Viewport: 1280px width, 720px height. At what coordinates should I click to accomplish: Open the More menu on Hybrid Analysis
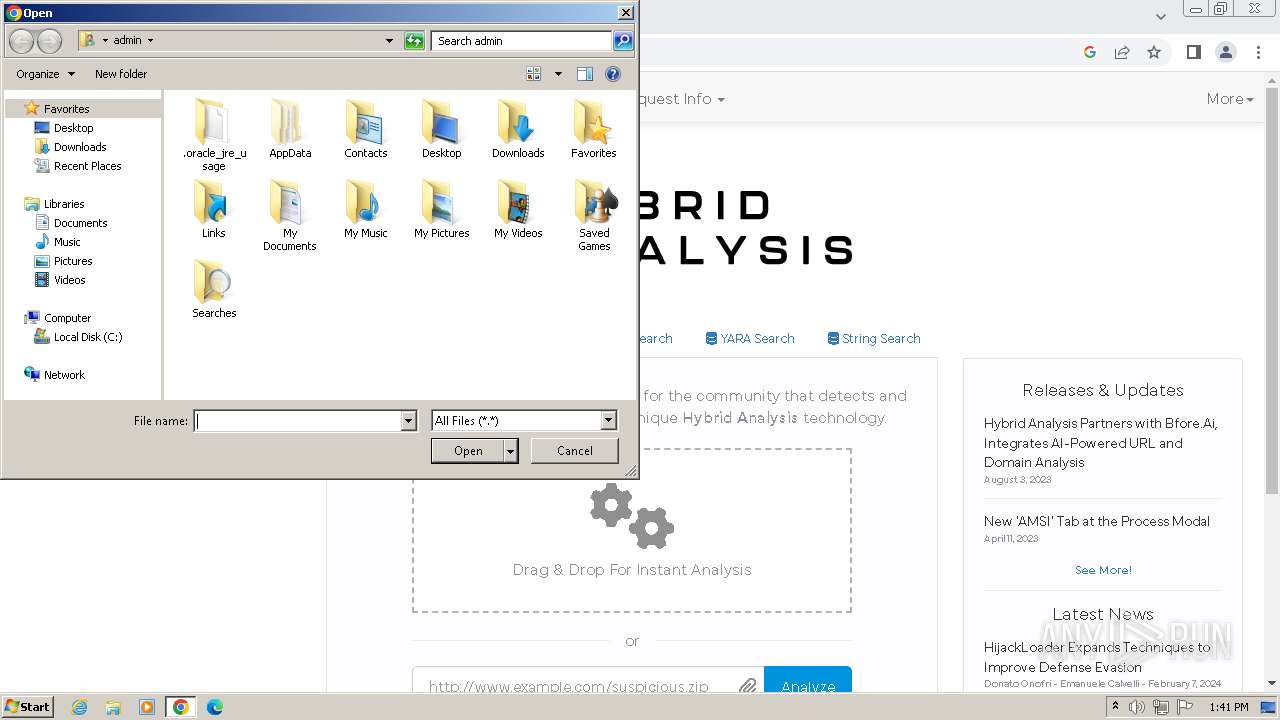1230,99
